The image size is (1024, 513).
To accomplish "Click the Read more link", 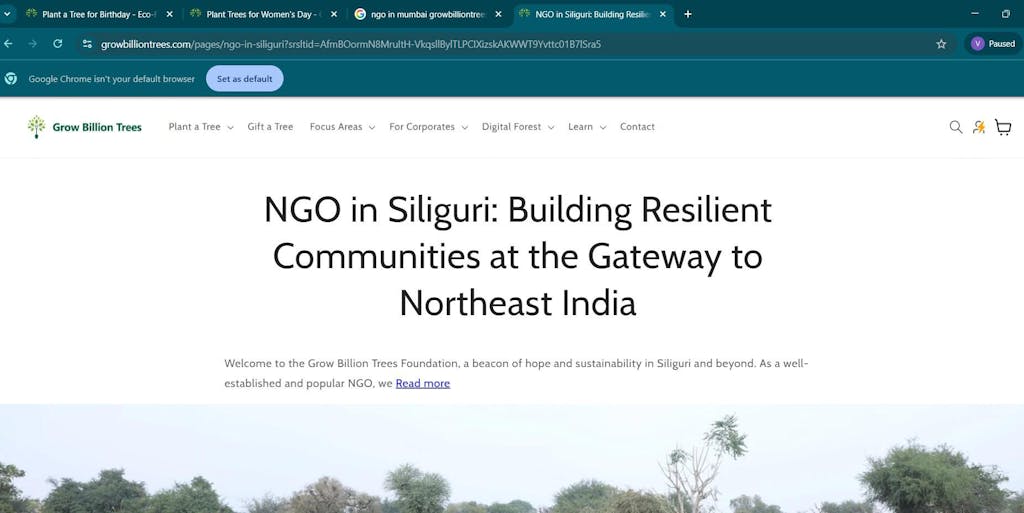I will coord(422,383).
